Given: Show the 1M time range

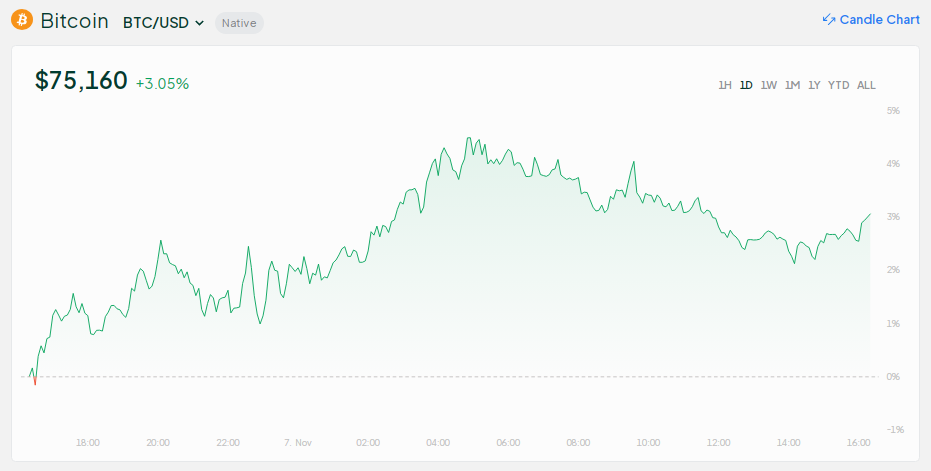Looking at the screenshot, I should click(x=792, y=85).
